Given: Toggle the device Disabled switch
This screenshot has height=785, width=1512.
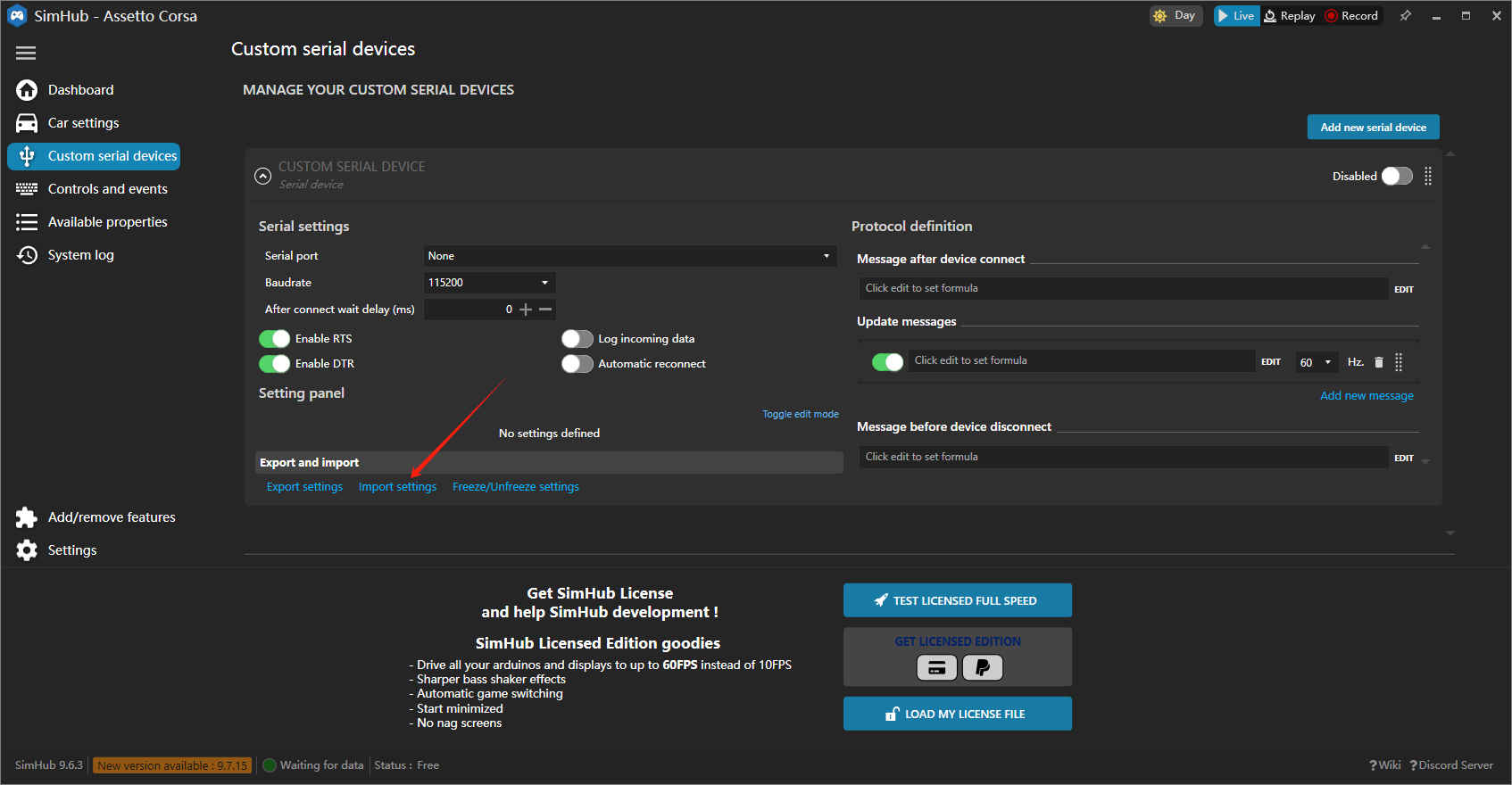Looking at the screenshot, I should (x=1397, y=176).
